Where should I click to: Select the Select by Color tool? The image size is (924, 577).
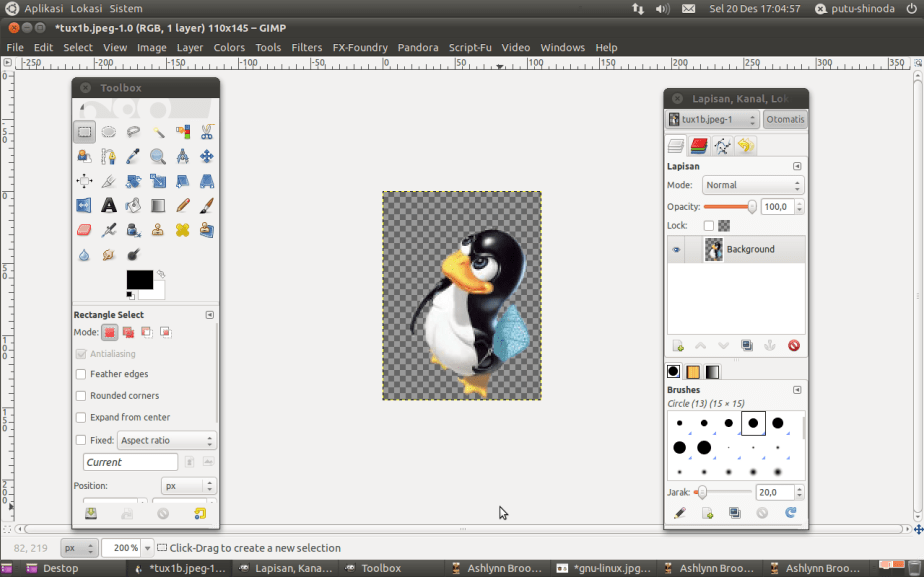tap(183, 132)
